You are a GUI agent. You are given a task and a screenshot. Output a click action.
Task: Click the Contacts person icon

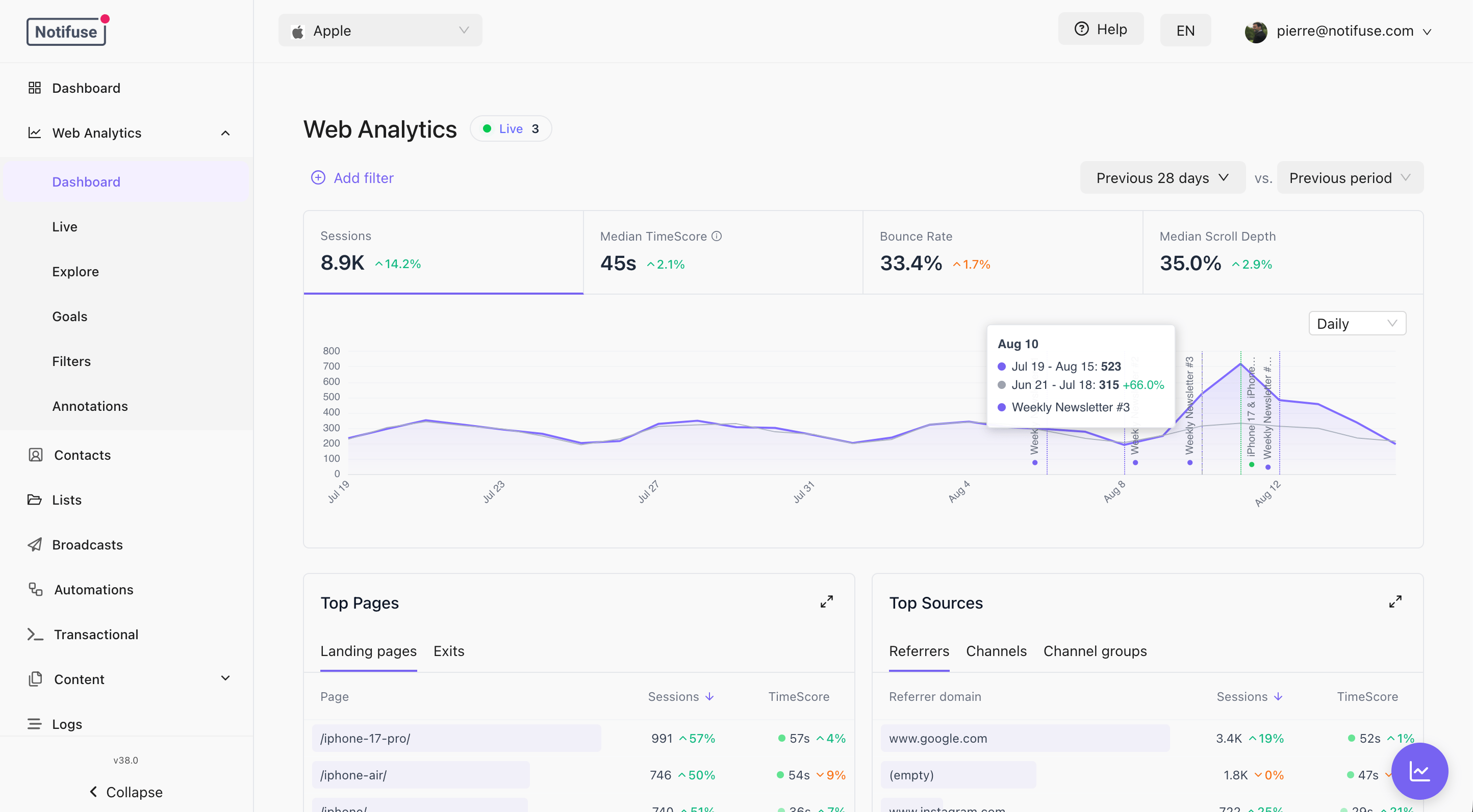pyautogui.click(x=36, y=455)
